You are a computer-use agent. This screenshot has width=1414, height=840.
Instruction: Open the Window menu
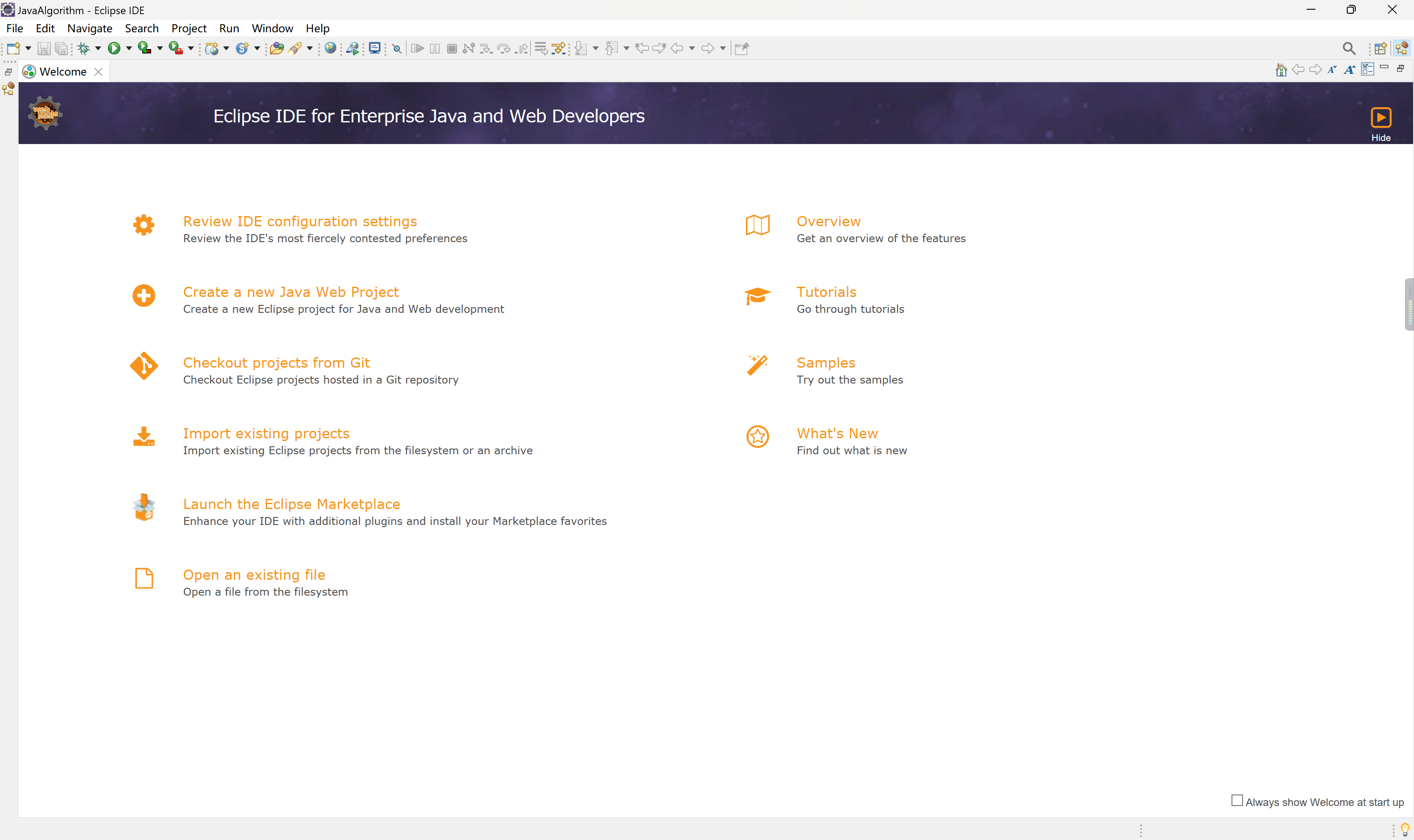272,28
